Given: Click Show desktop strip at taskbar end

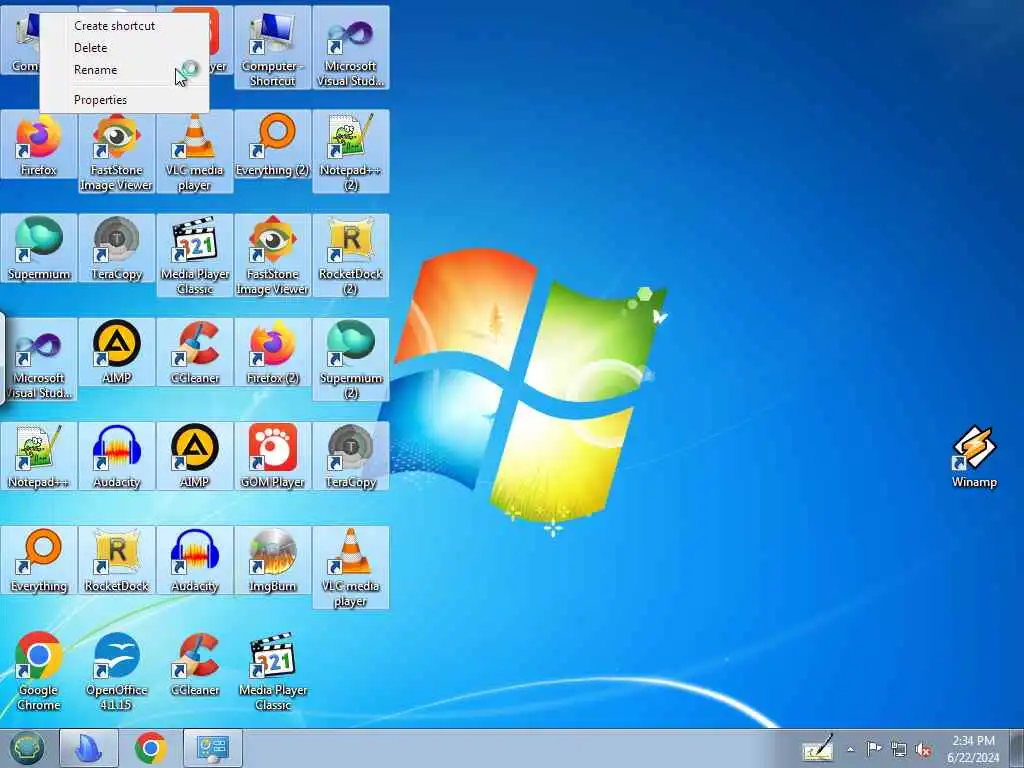Looking at the screenshot, I should point(1016,748).
